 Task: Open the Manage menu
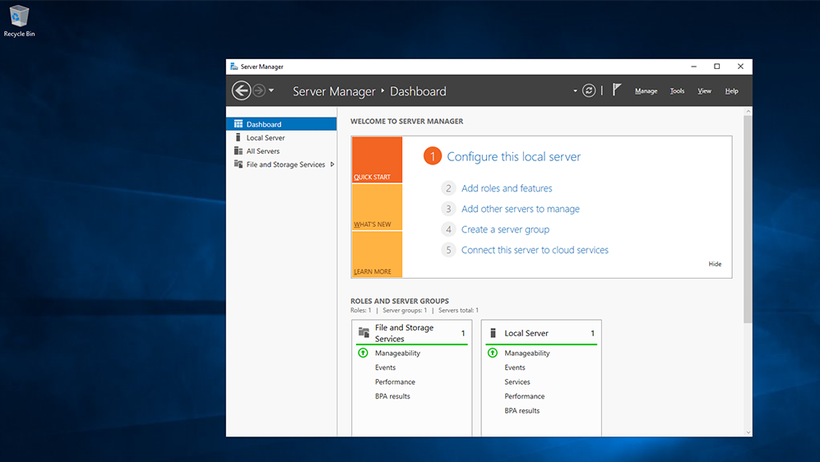pyautogui.click(x=646, y=91)
